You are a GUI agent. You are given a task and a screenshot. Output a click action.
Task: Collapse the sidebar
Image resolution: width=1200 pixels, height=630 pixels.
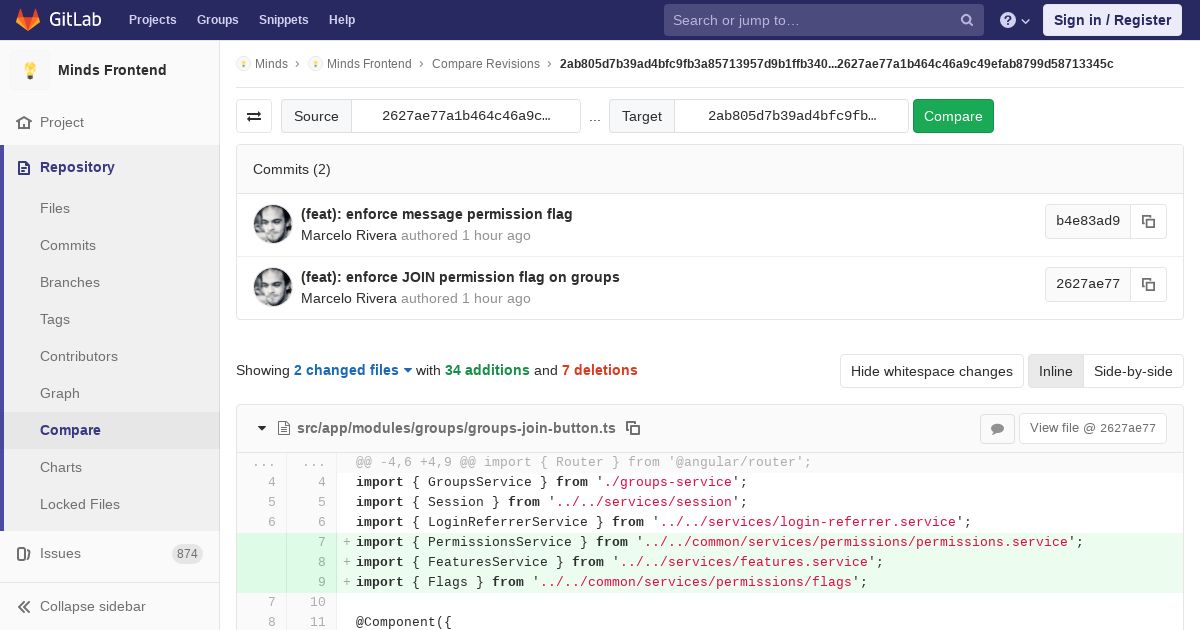92,606
